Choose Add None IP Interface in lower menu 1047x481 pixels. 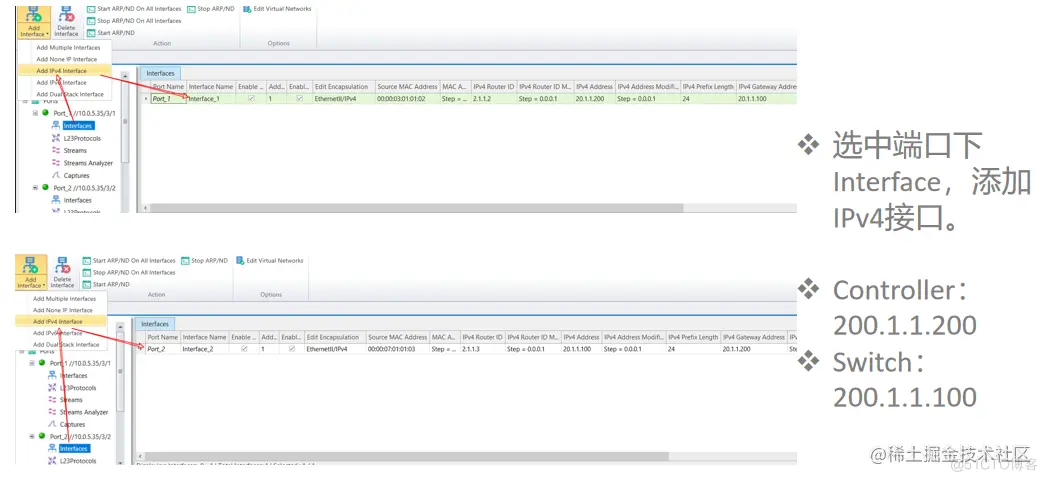63,310
